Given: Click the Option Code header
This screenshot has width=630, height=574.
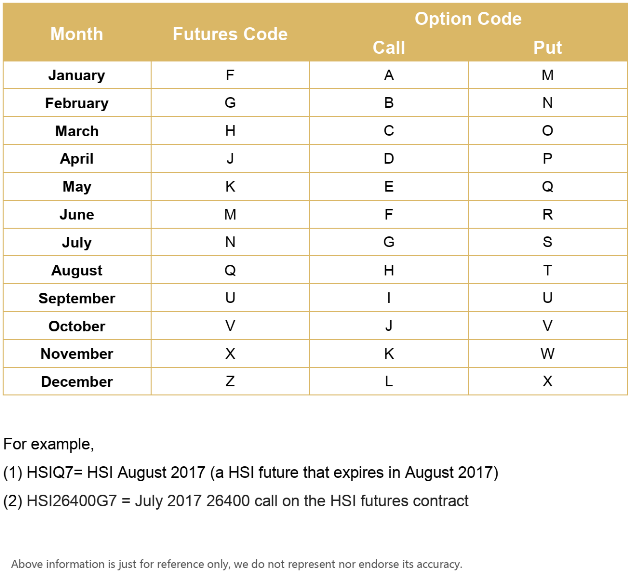Looking at the screenshot, I should point(468,19).
